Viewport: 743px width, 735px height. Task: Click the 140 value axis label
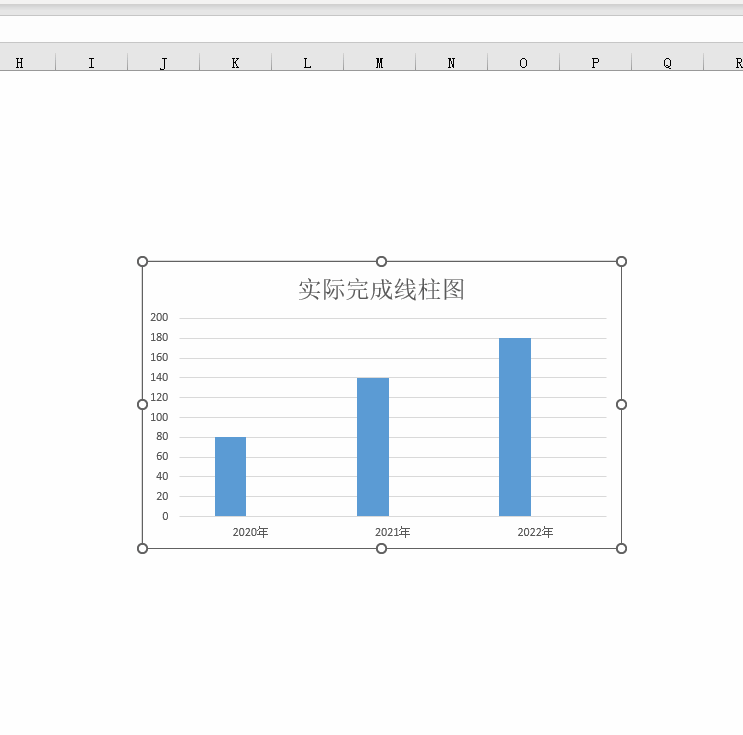coord(159,377)
